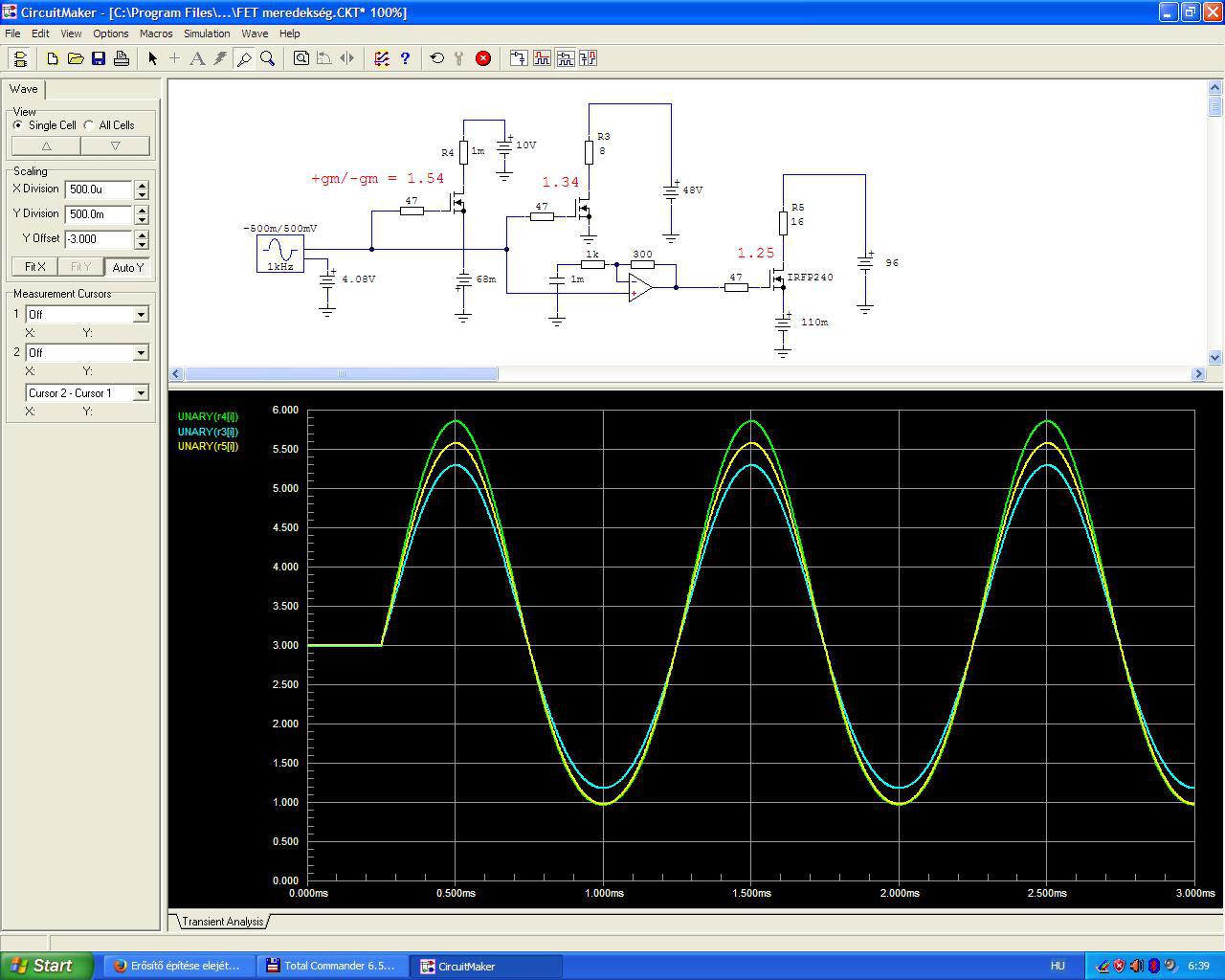Click the Step simulation icon
This screenshot has width=1225, height=980.
coord(459,58)
